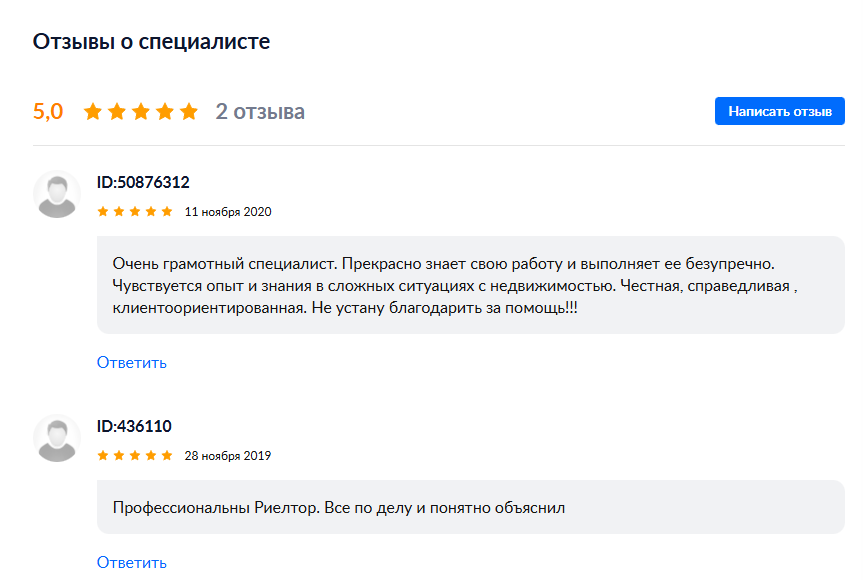Click Ответить under the 2020 review
Image resolution: width=863 pixels, height=580 pixels.
click(131, 362)
